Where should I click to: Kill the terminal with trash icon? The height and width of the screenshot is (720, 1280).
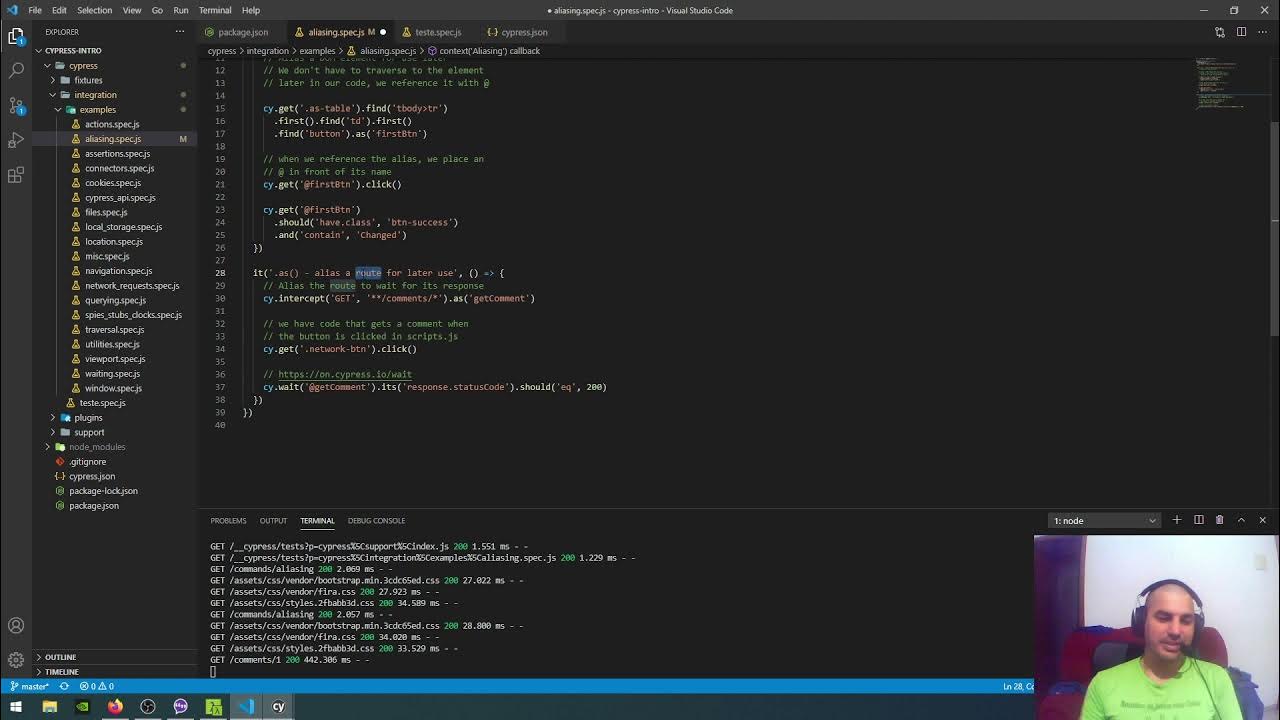(x=1219, y=520)
